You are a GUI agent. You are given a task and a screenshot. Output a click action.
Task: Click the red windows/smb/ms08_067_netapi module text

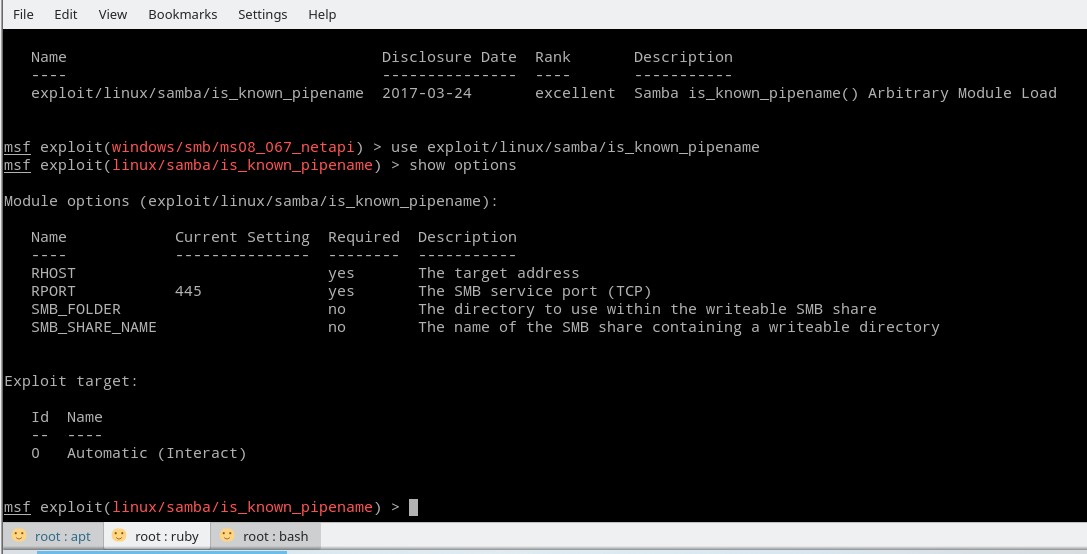click(x=233, y=147)
